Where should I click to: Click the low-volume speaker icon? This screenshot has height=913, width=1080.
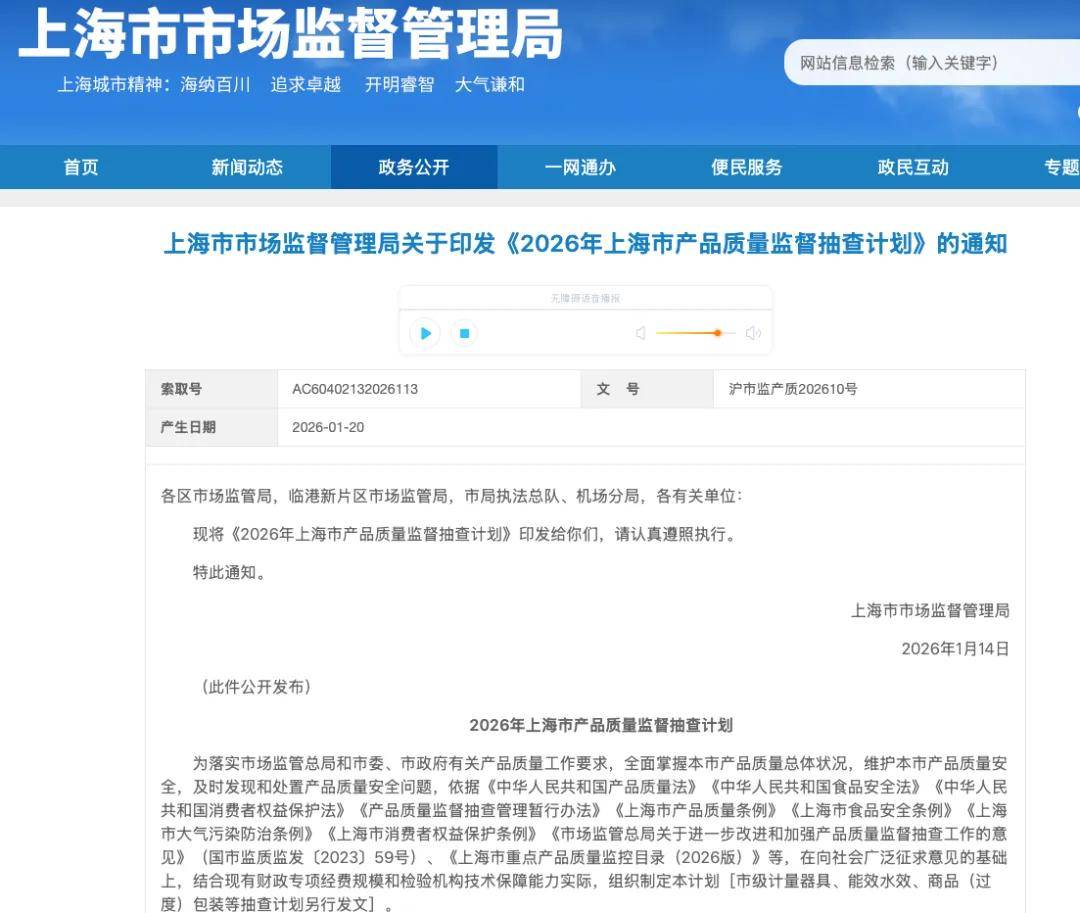tap(639, 333)
